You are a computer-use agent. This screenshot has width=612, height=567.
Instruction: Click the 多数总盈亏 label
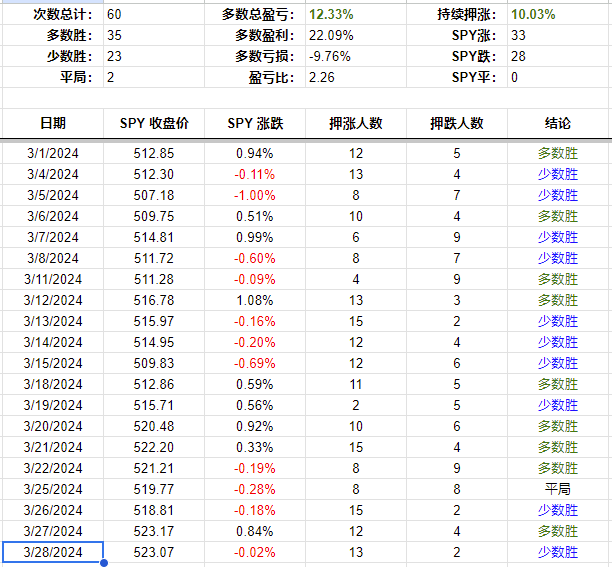pos(258,14)
